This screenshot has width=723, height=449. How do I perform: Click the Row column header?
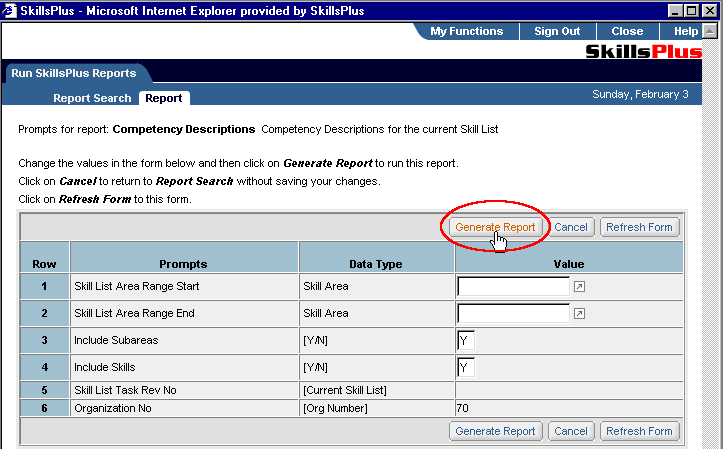[x=44, y=257]
